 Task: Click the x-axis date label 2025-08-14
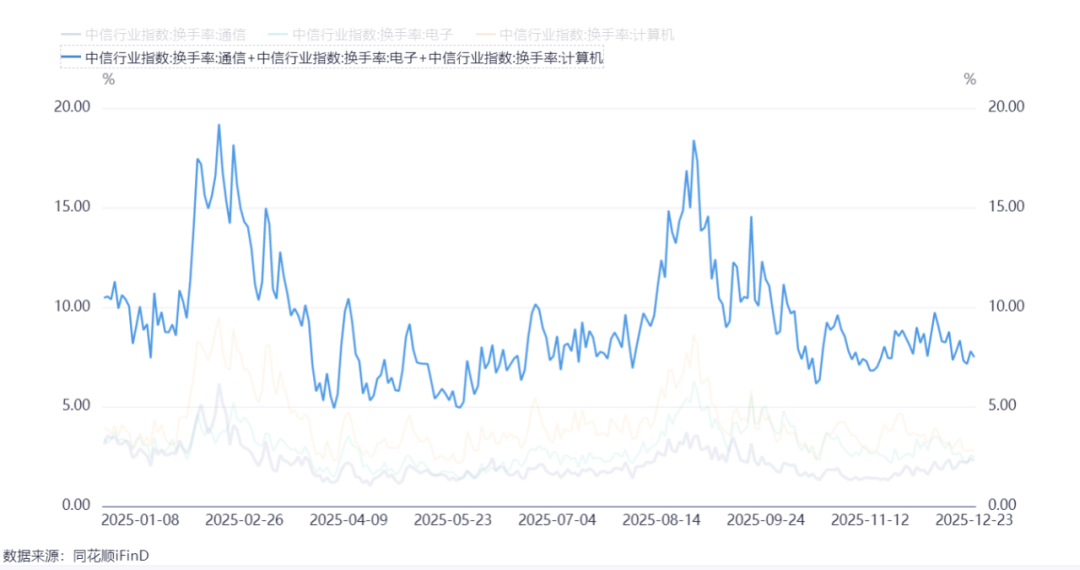[x=661, y=520]
